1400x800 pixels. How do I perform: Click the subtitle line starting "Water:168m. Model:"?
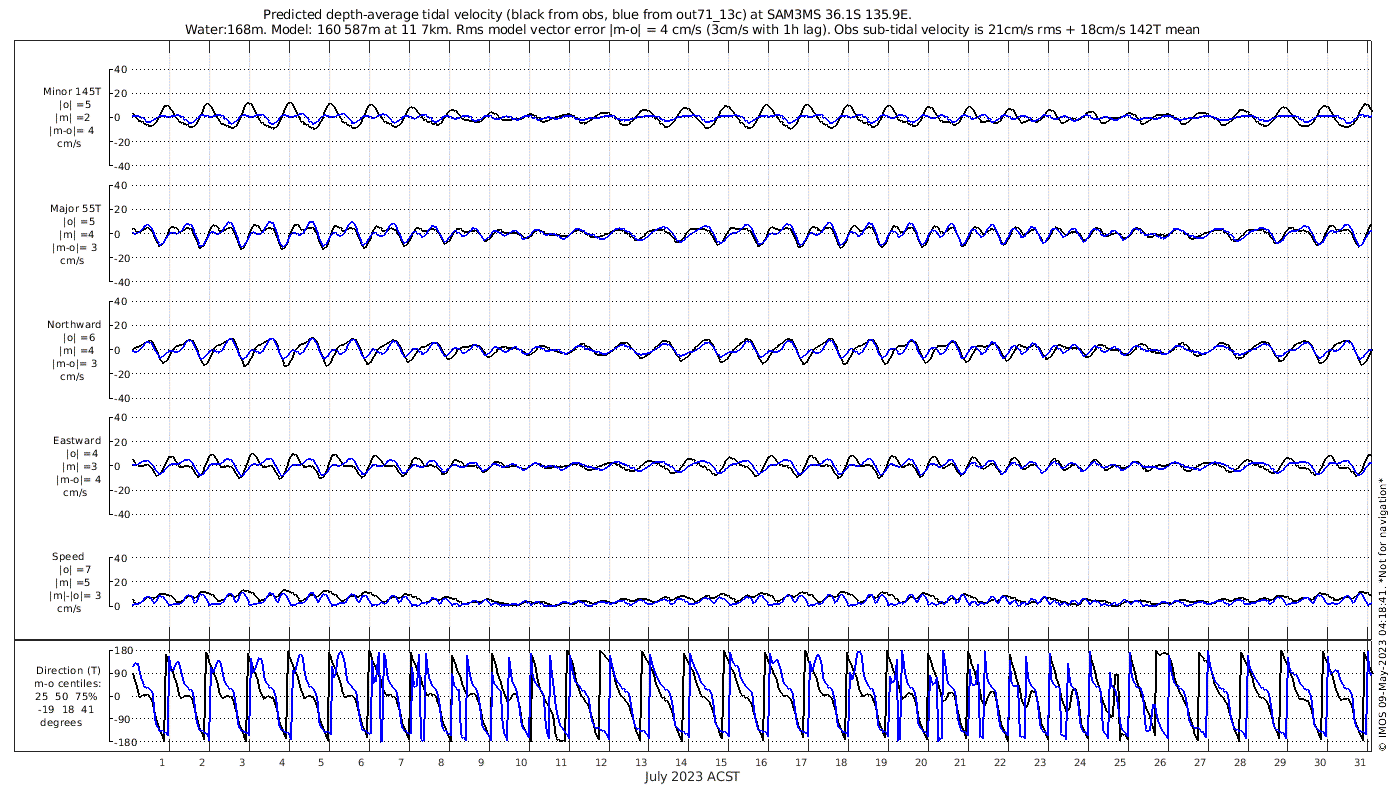tap(692, 30)
